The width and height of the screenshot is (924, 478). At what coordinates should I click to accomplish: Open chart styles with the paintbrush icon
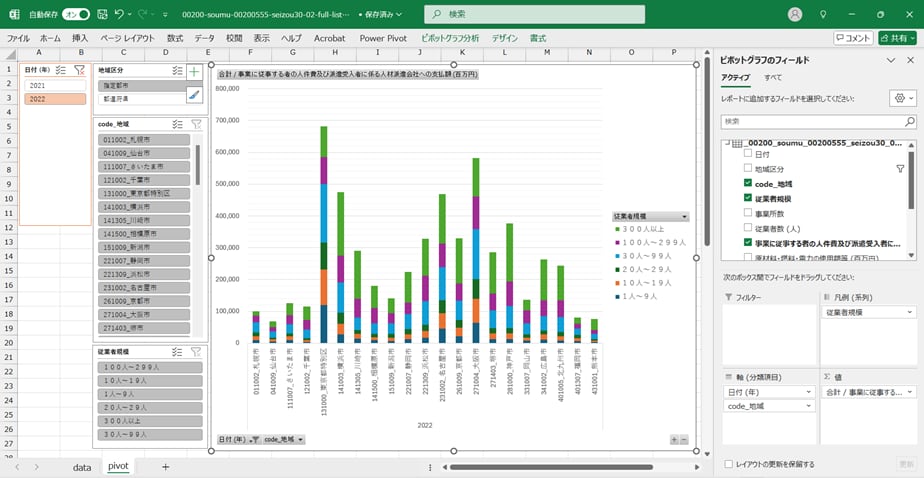pos(194,95)
